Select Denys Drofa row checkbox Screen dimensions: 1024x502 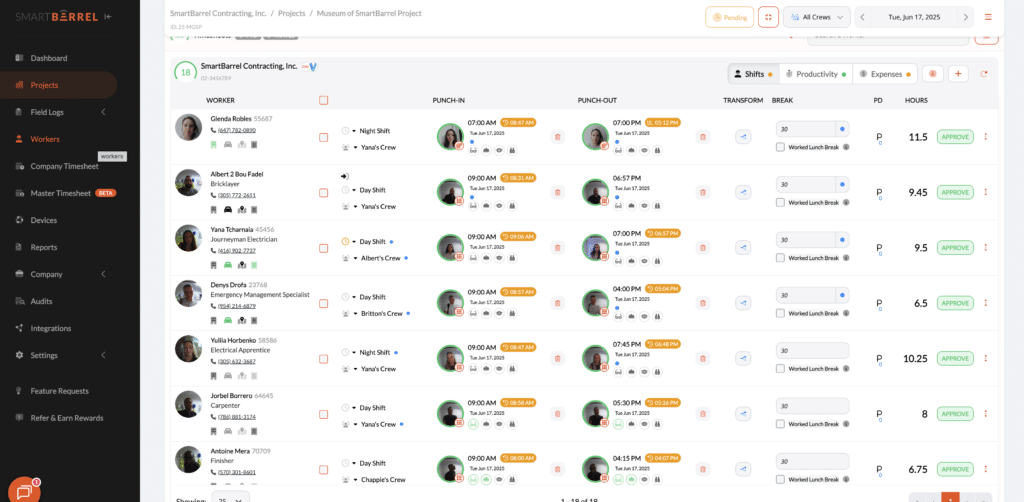(x=323, y=304)
